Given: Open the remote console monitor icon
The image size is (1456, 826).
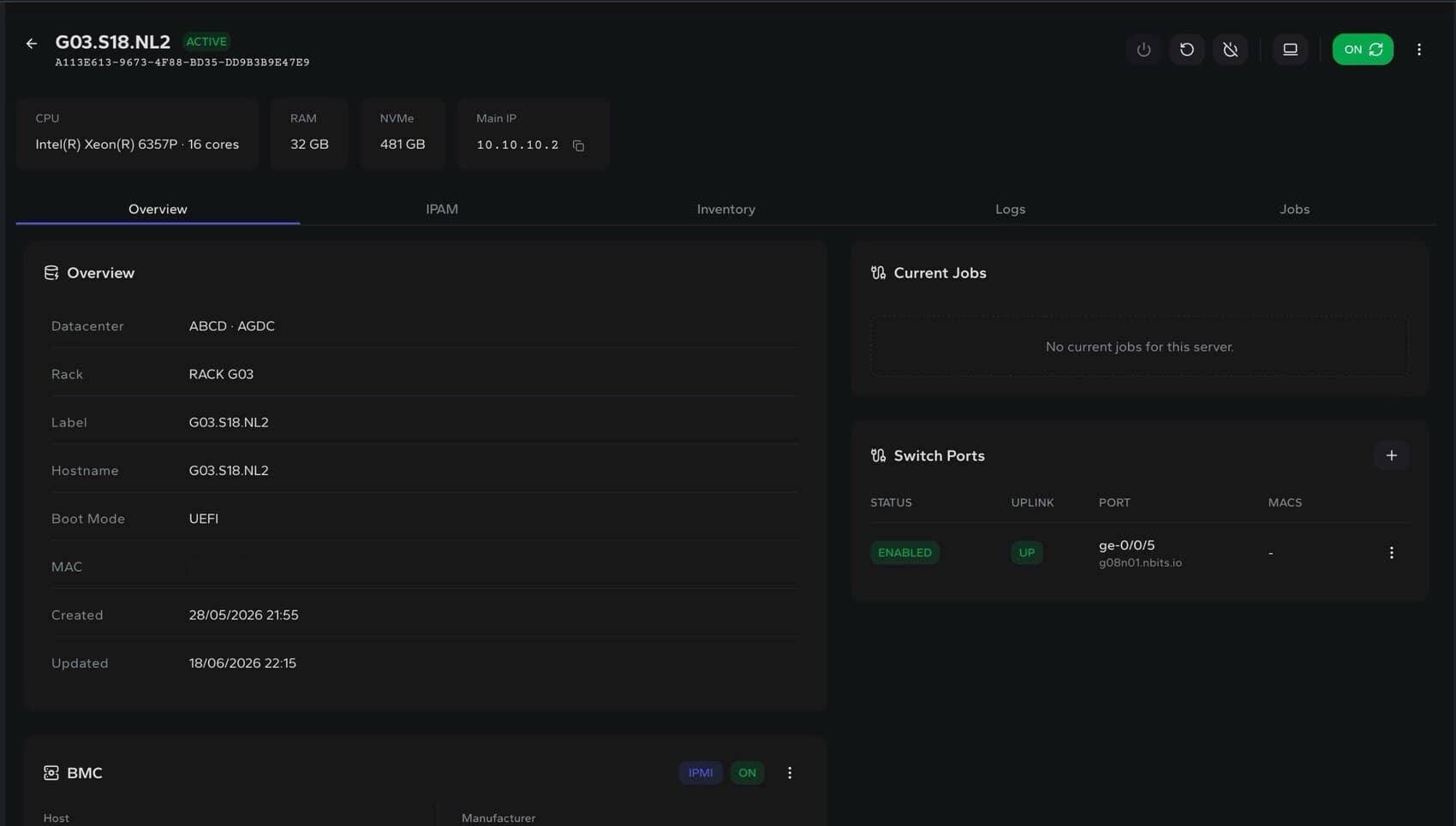Looking at the screenshot, I should 1290,50.
